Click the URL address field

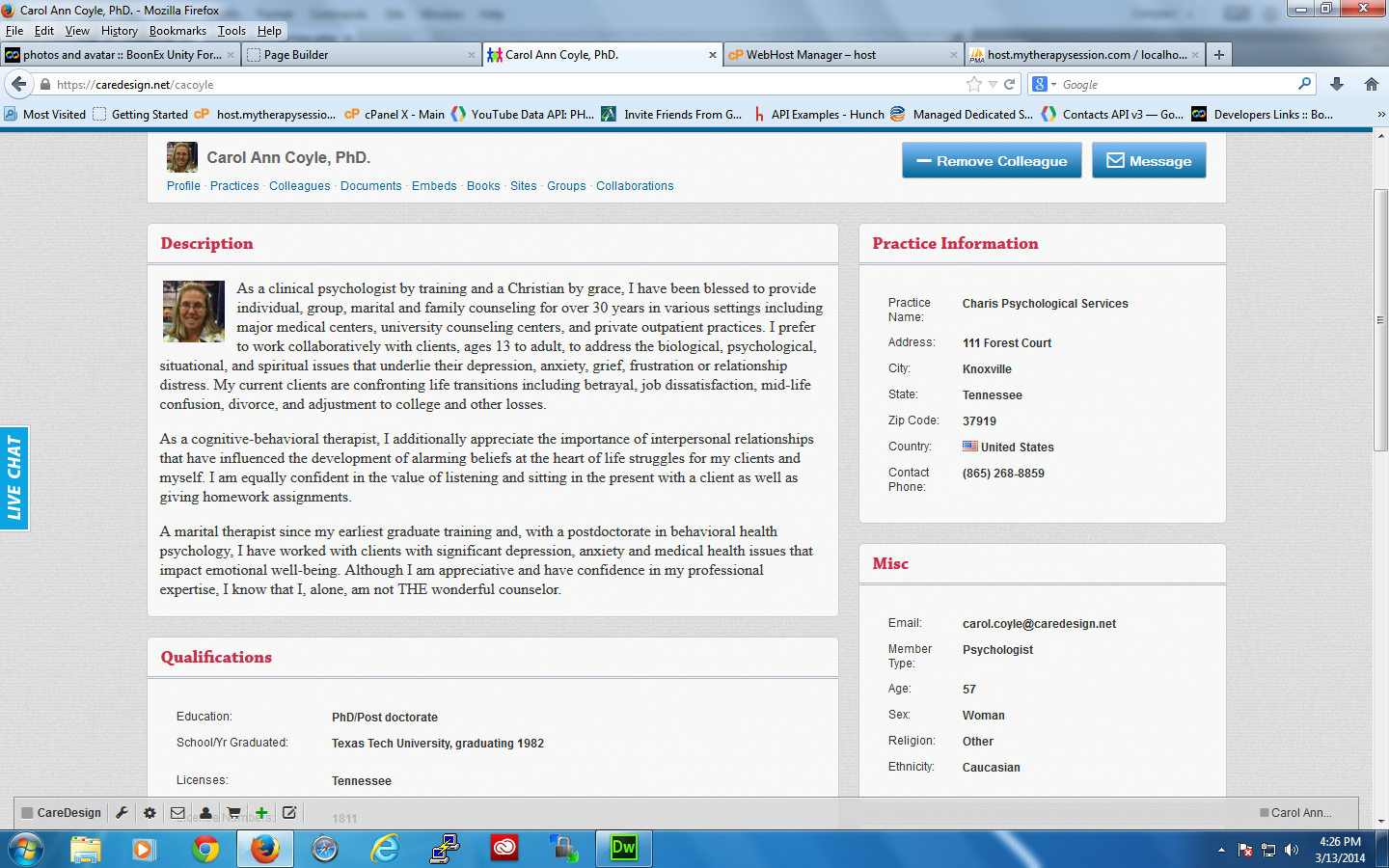tap(508, 84)
